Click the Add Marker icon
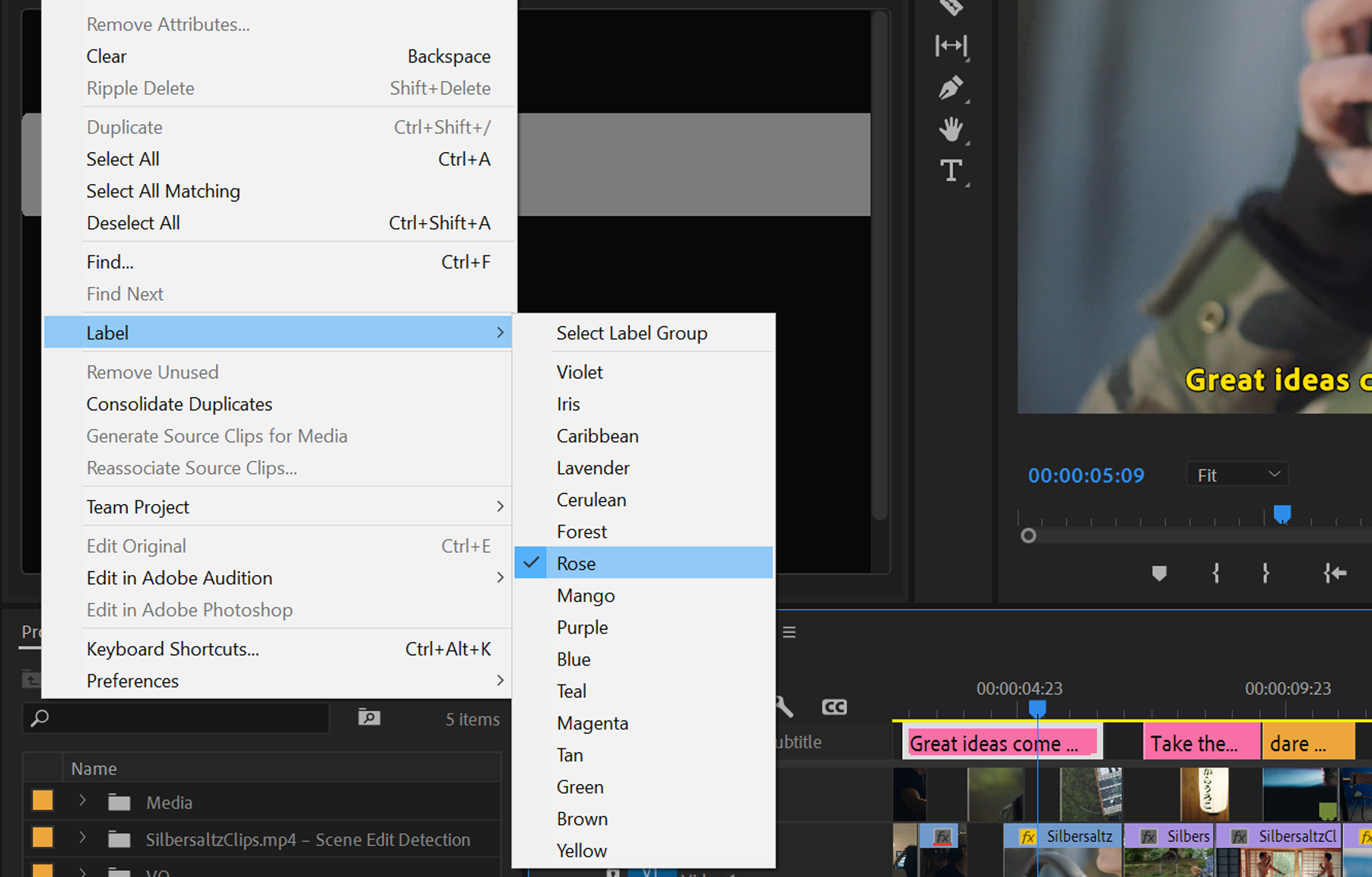Image resolution: width=1372 pixels, height=877 pixels. pos(1160,574)
